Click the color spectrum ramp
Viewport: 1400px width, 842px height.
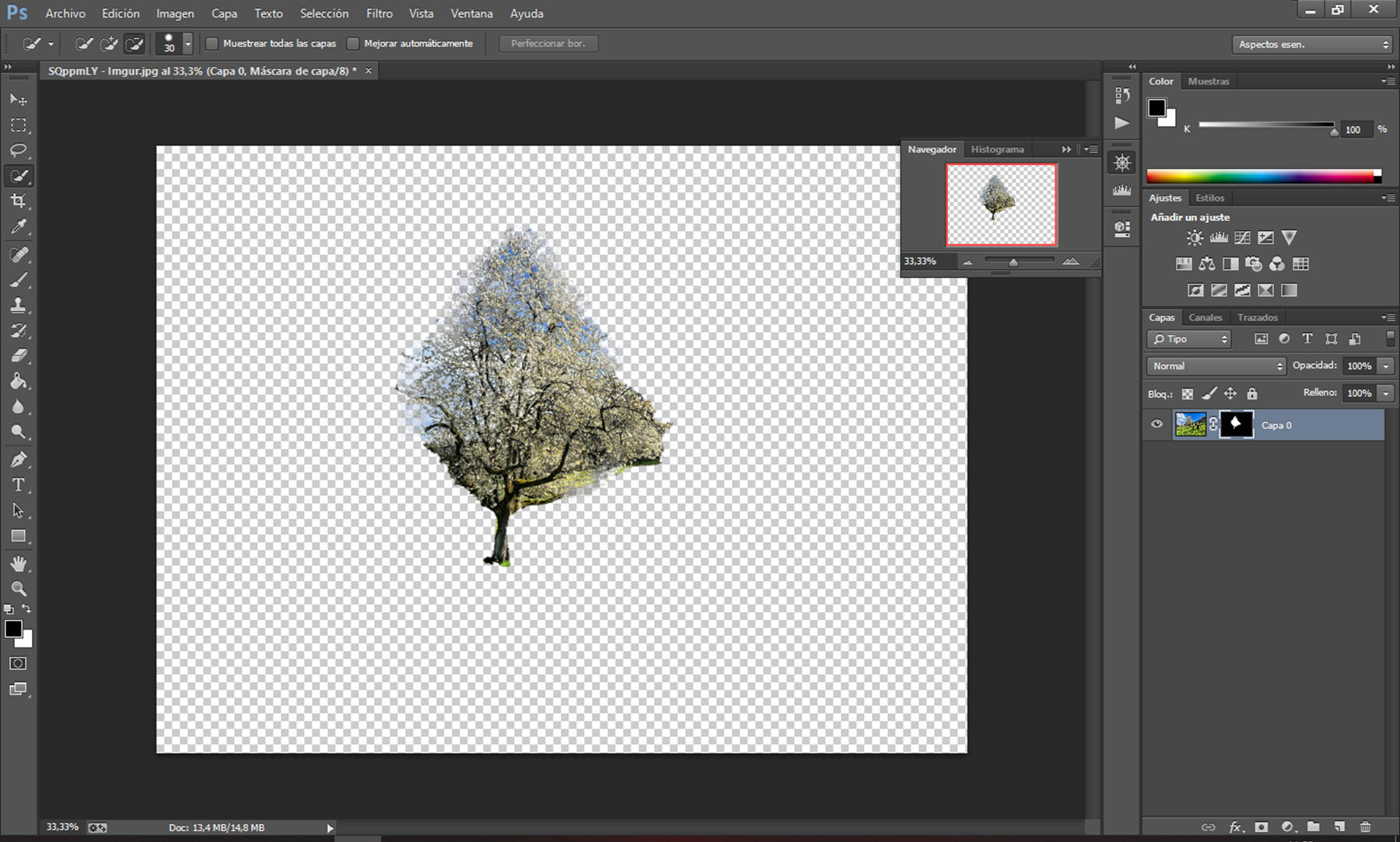point(1263,176)
